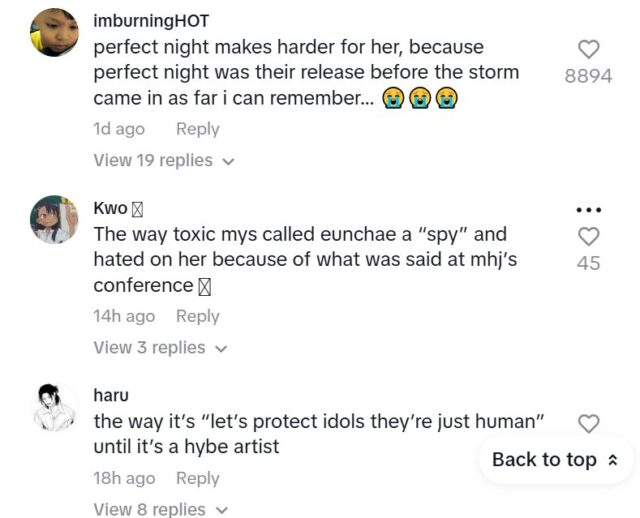Toggle the heart on Kwo's comment
Image resolution: width=640 pixels, height=518 pixels.
589,236
